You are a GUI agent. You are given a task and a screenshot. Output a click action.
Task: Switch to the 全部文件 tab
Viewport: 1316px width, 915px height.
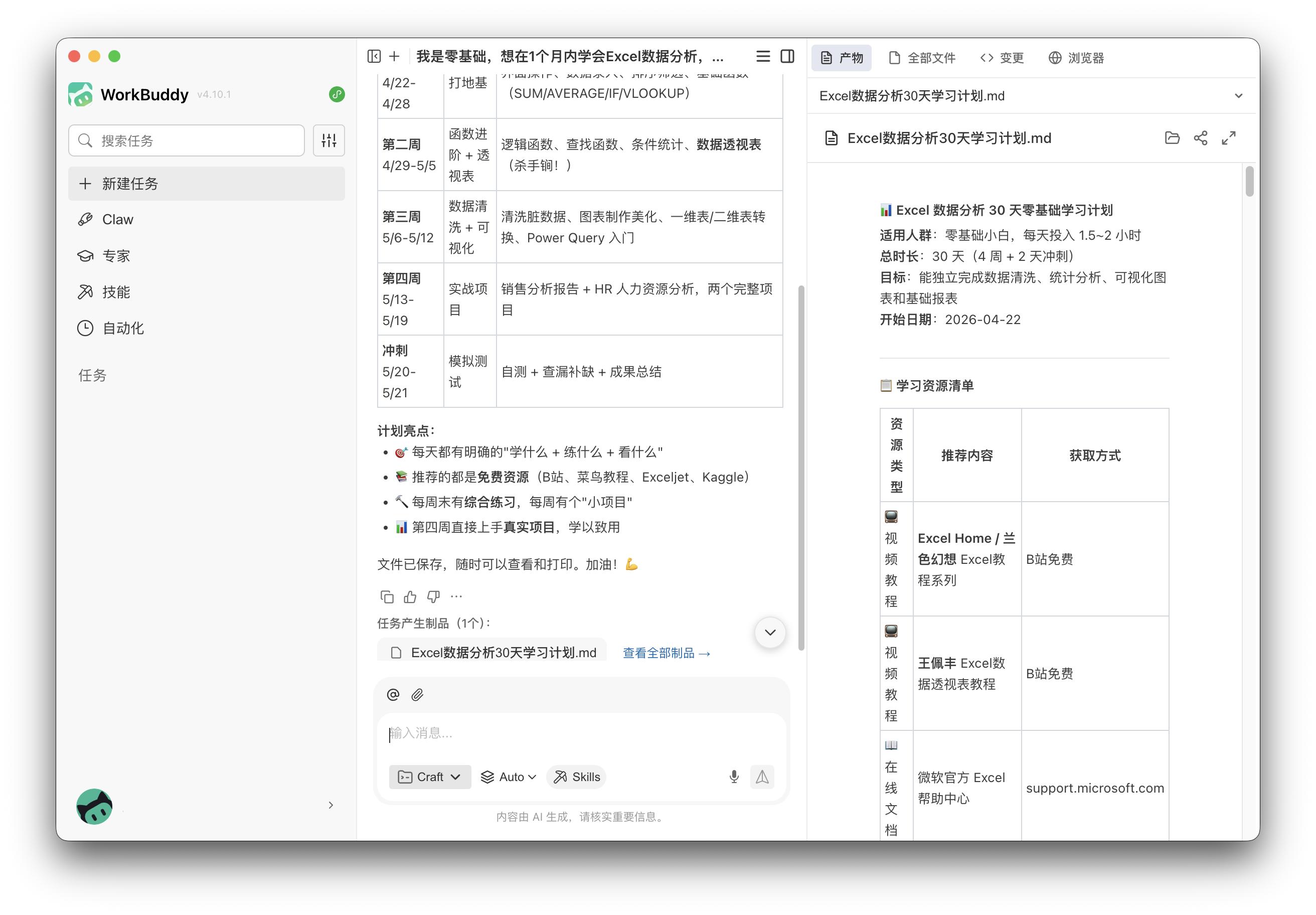click(x=922, y=58)
